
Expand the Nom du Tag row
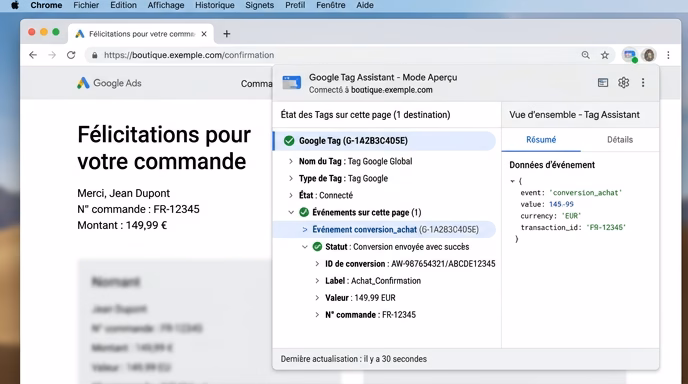(290, 161)
